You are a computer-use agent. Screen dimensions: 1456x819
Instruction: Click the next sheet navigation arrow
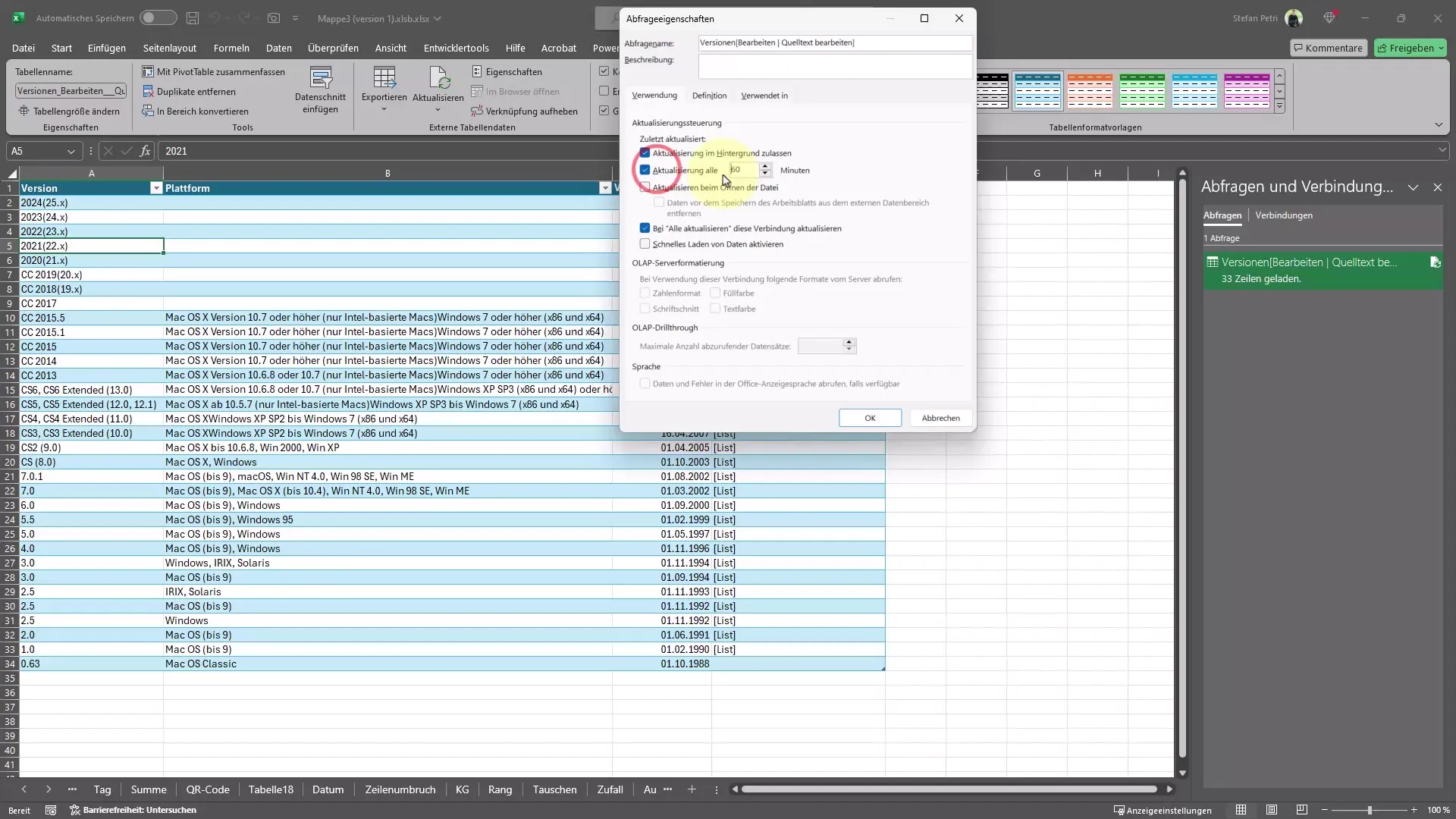click(49, 789)
